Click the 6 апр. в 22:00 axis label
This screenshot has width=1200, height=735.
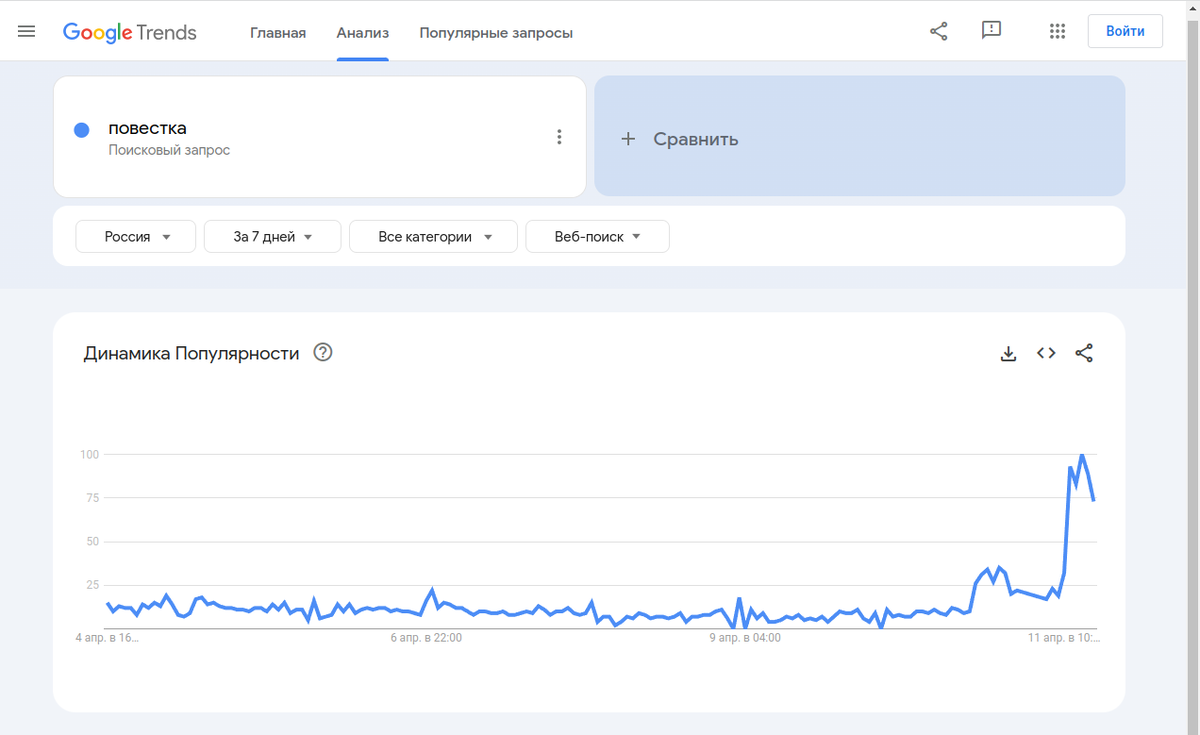pyautogui.click(x=425, y=637)
